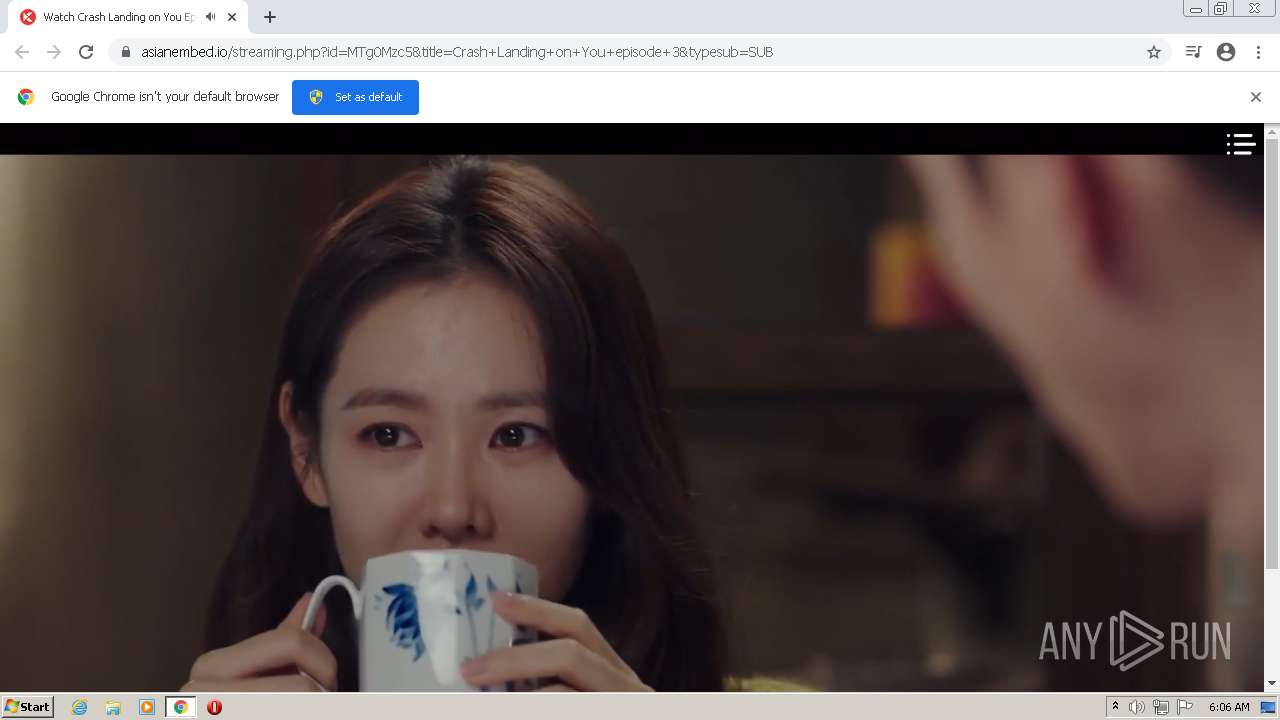Screen dimensions: 1280x720
Task: Open a new browser tab
Action: click(x=270, y=17)
